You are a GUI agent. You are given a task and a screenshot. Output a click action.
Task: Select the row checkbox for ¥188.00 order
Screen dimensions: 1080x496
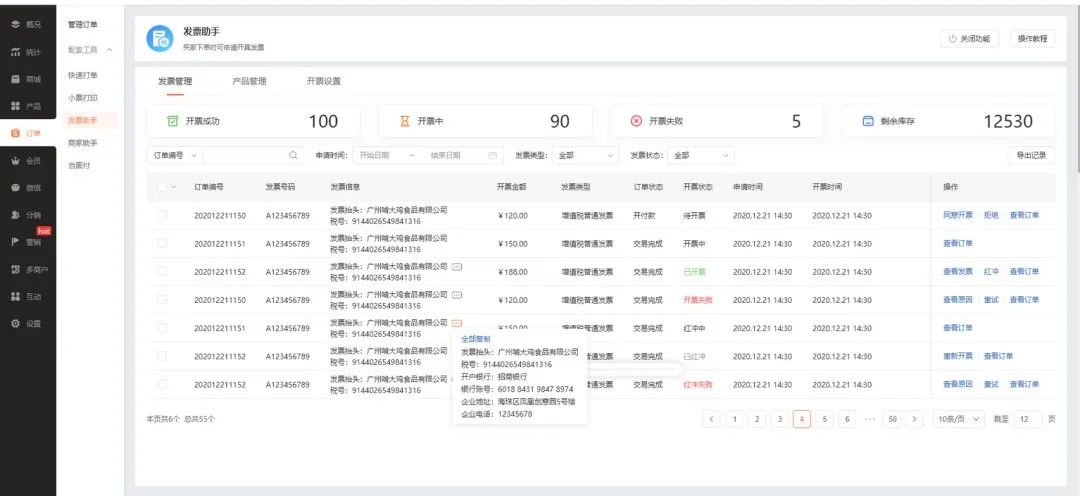coord(163,271)
